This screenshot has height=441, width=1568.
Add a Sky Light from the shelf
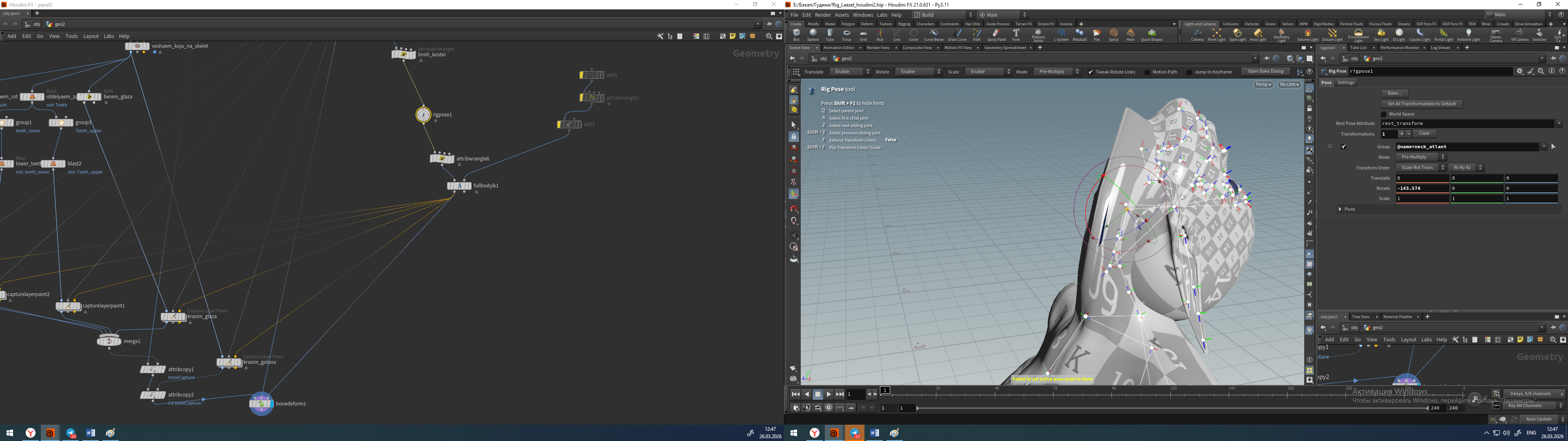1382,36
